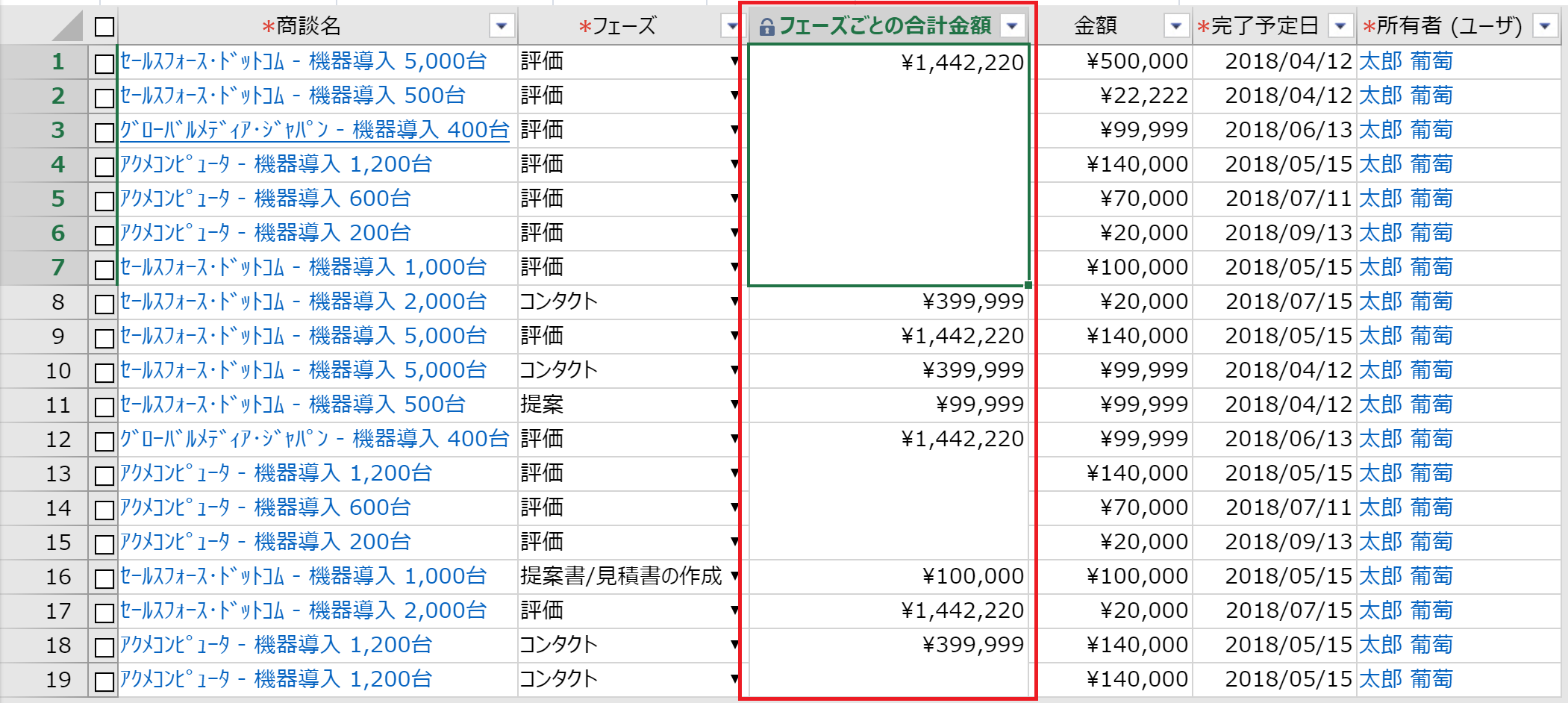
Task: Select the 2018/07/15 date cell in row 8
Action: pyautogui.click(x=1275, y=302)
